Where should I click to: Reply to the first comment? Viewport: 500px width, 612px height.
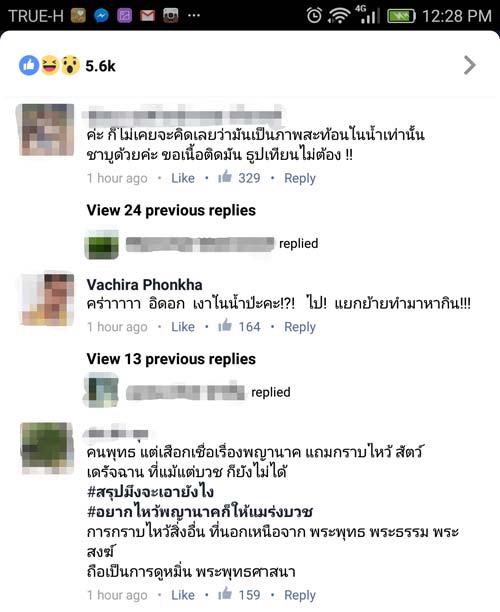pyautogui.click(x=300, y=178)
